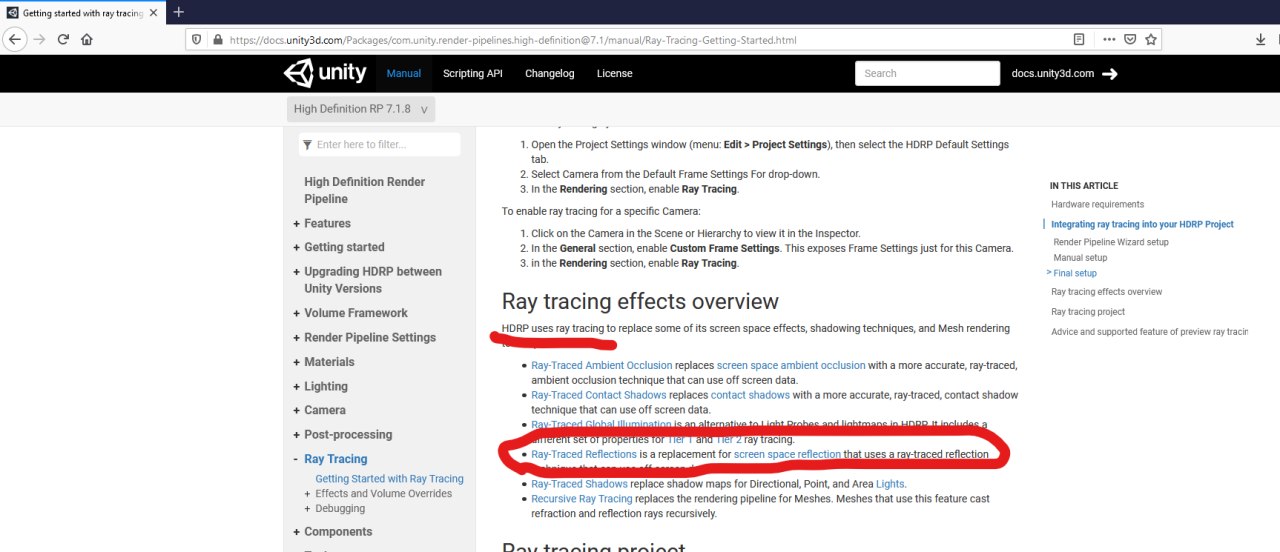Close the Getting started with ray tracing tab
The width and height of the screenshot is (1280, 552).
[x=153, y=12]
